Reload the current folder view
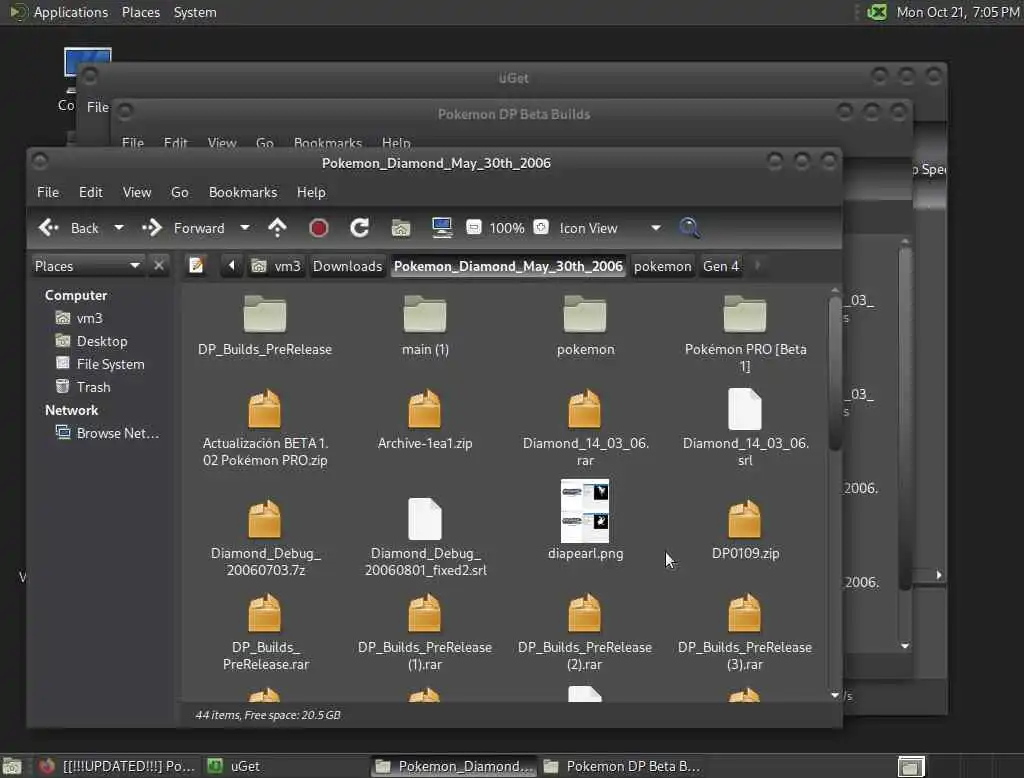The image size is (1024, 778). pyautogui.click(x=360, y=228)
